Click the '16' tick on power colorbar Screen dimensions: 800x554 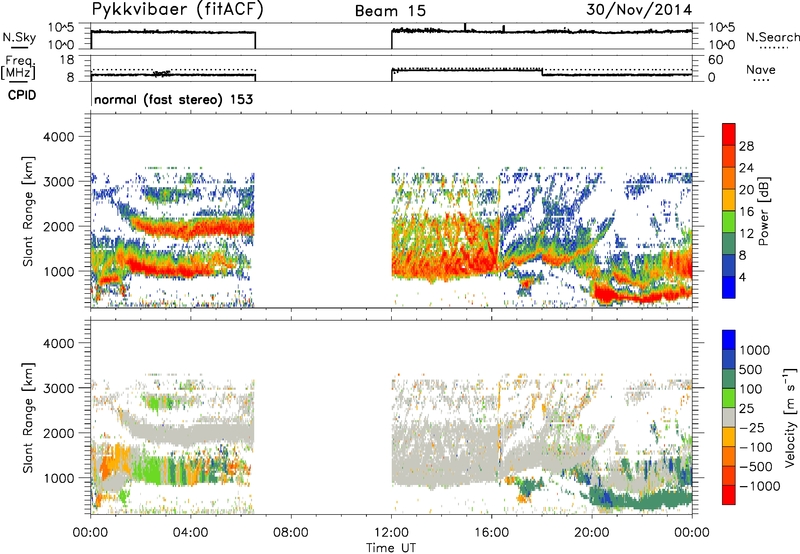click(746, 212)
